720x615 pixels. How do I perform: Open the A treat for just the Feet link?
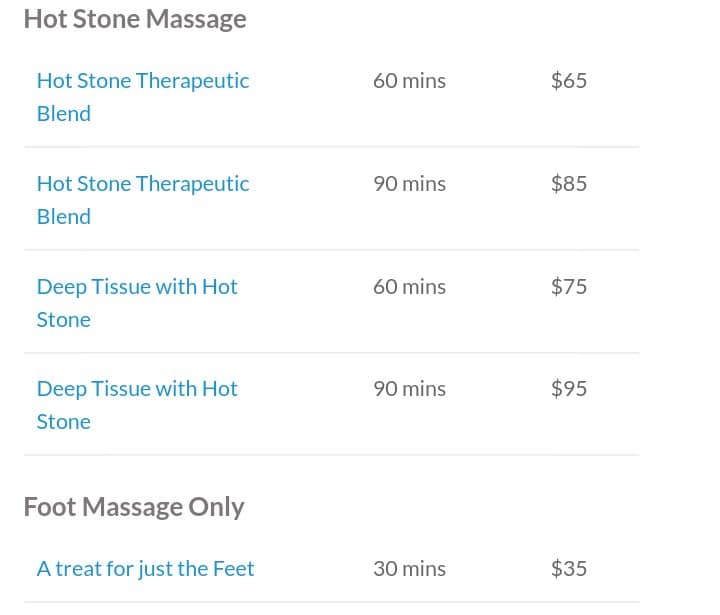tap(145, 569)
